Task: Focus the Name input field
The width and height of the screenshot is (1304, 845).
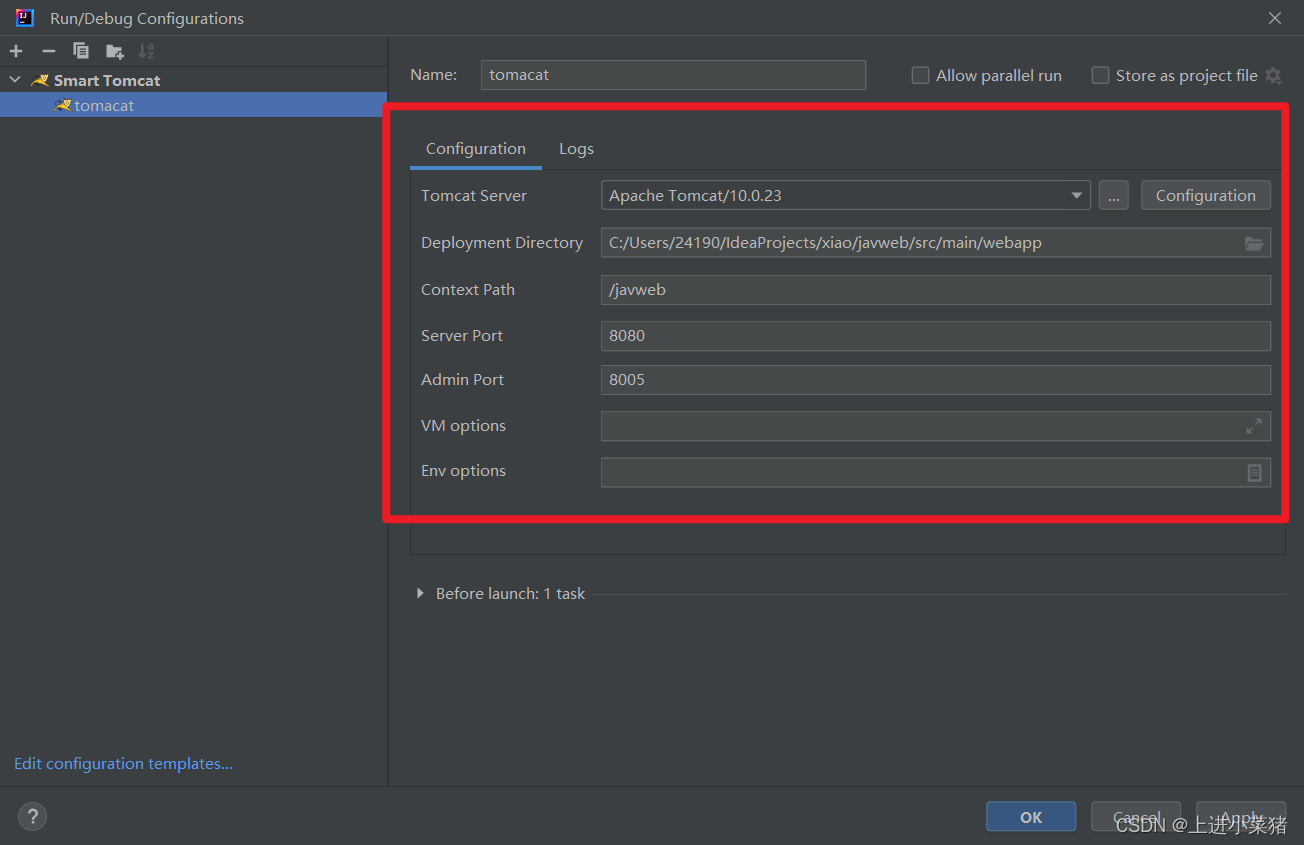Action: pos(673,75)
